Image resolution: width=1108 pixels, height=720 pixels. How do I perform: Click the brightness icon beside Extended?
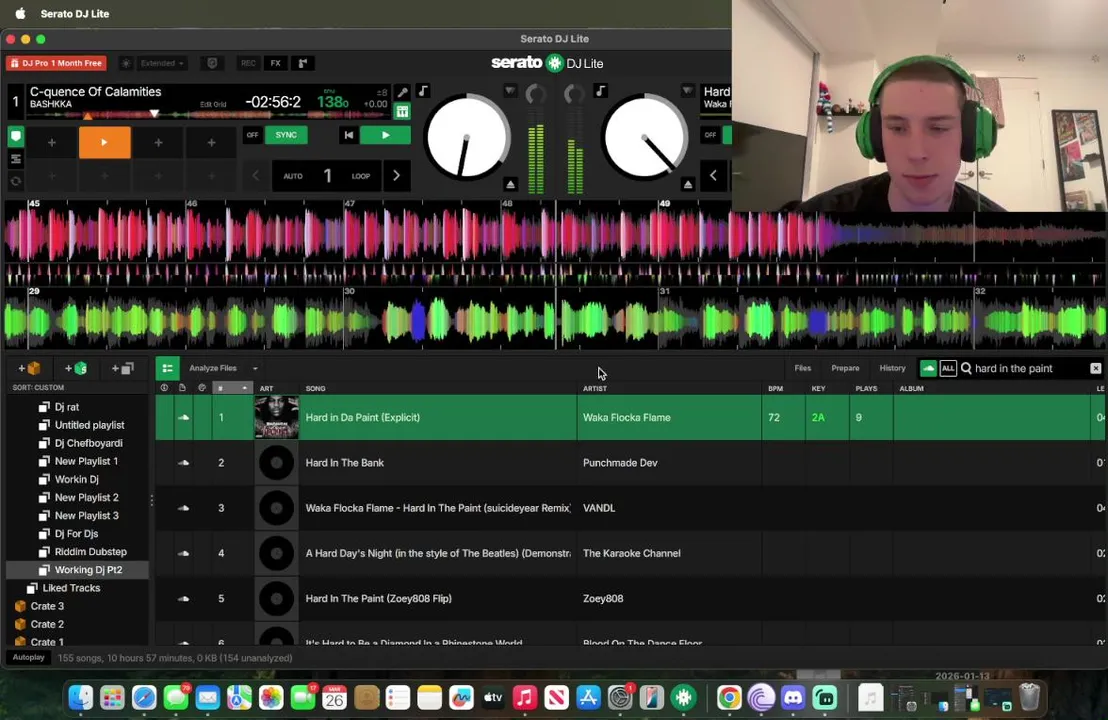click(x=126, y=63)
